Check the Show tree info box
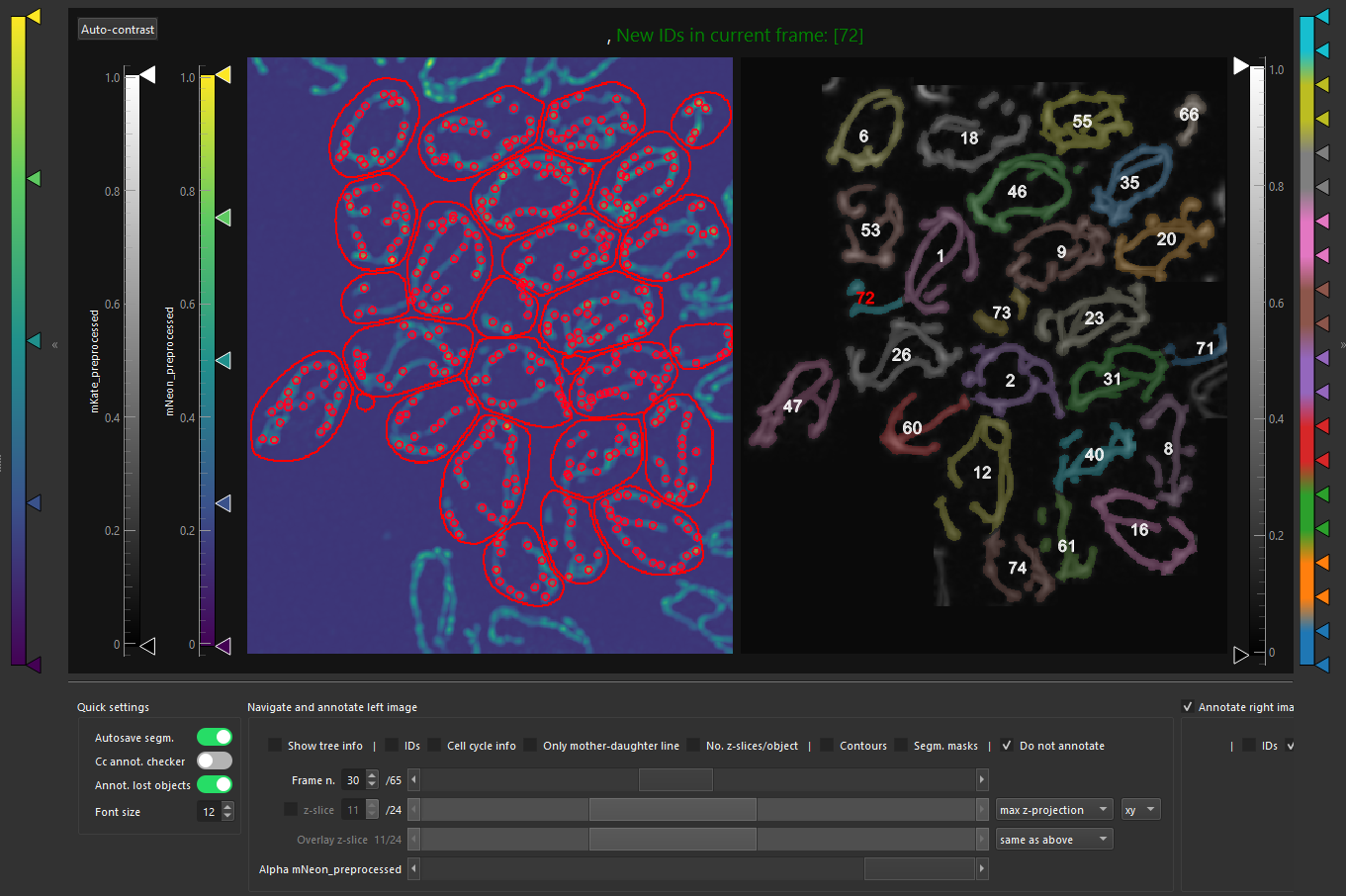1346x896 pixels. (275, 745)
